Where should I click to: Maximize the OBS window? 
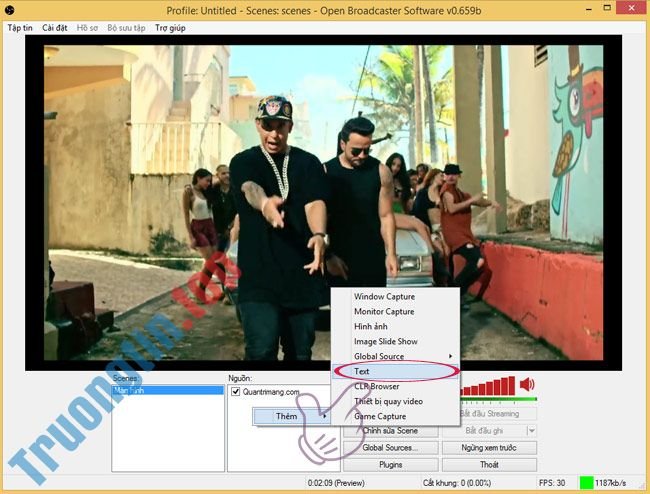(x=607, y=8)
